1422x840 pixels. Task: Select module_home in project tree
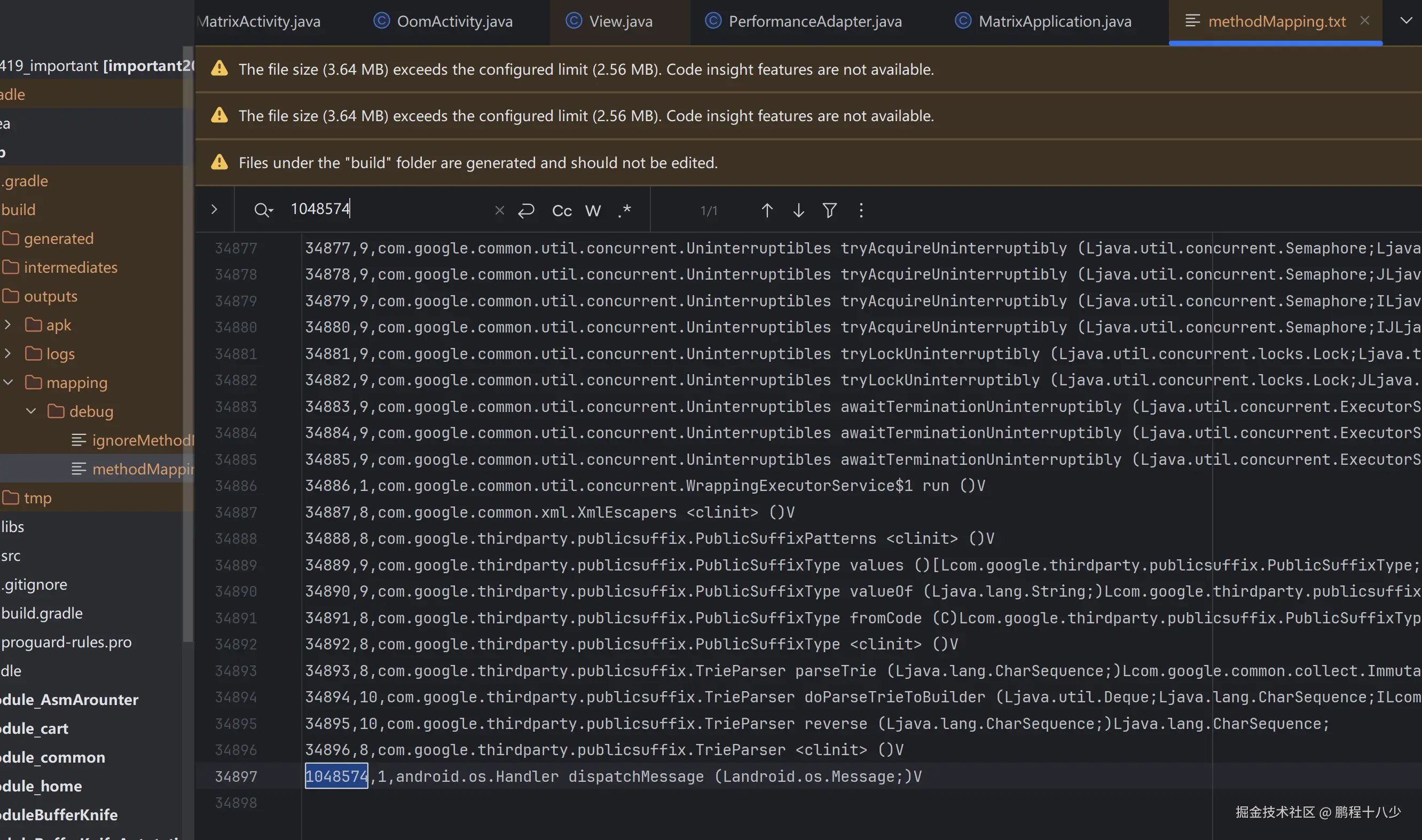[41, 786]
